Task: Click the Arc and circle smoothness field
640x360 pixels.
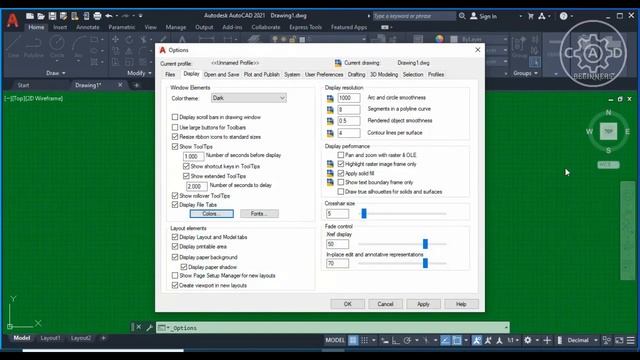Action: coord(349,98)
